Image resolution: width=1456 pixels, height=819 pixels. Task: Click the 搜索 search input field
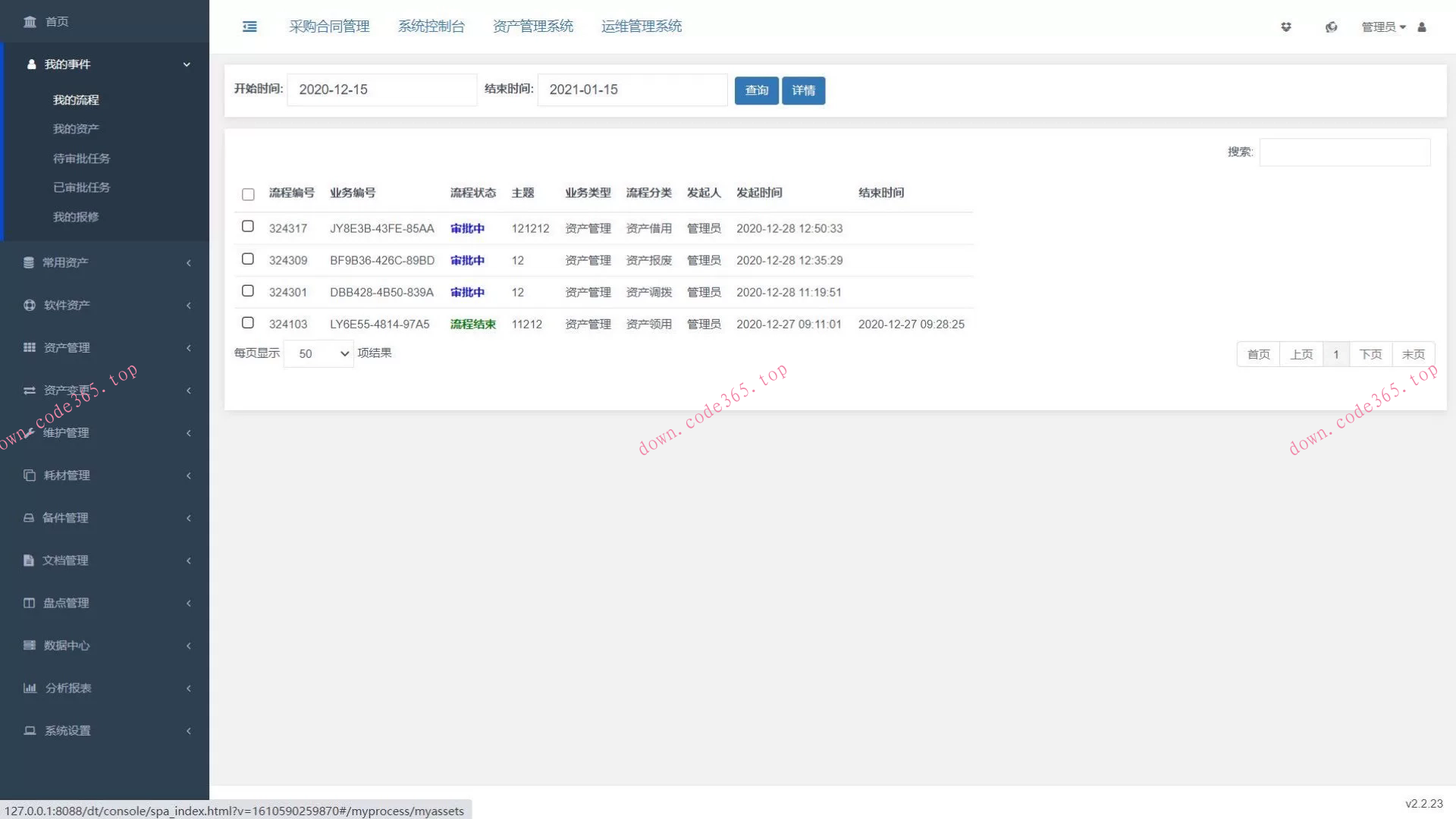1345,152
